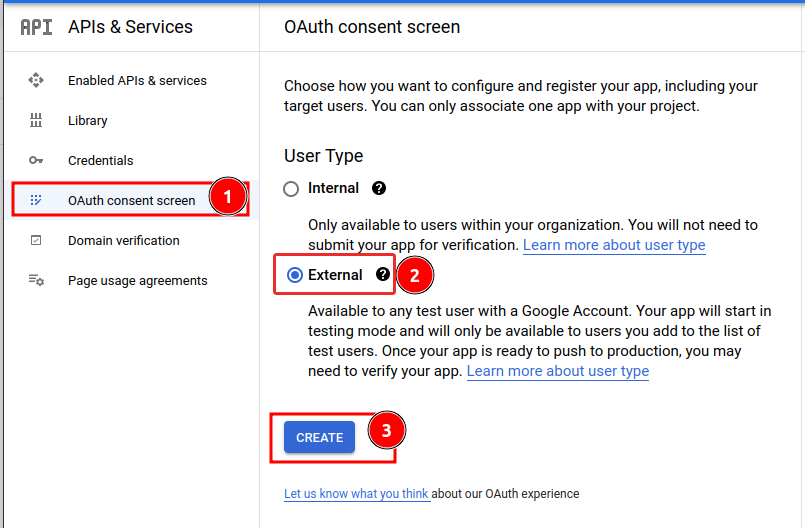This screenshot has width=805, height=528.
Task: Click the Library grid icon
Action: tap(36, 120)
